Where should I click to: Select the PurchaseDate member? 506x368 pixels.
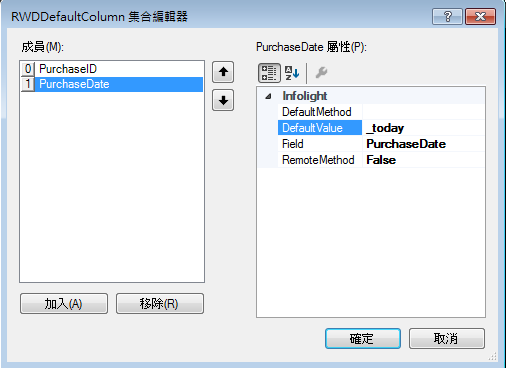tap(112, 84)
